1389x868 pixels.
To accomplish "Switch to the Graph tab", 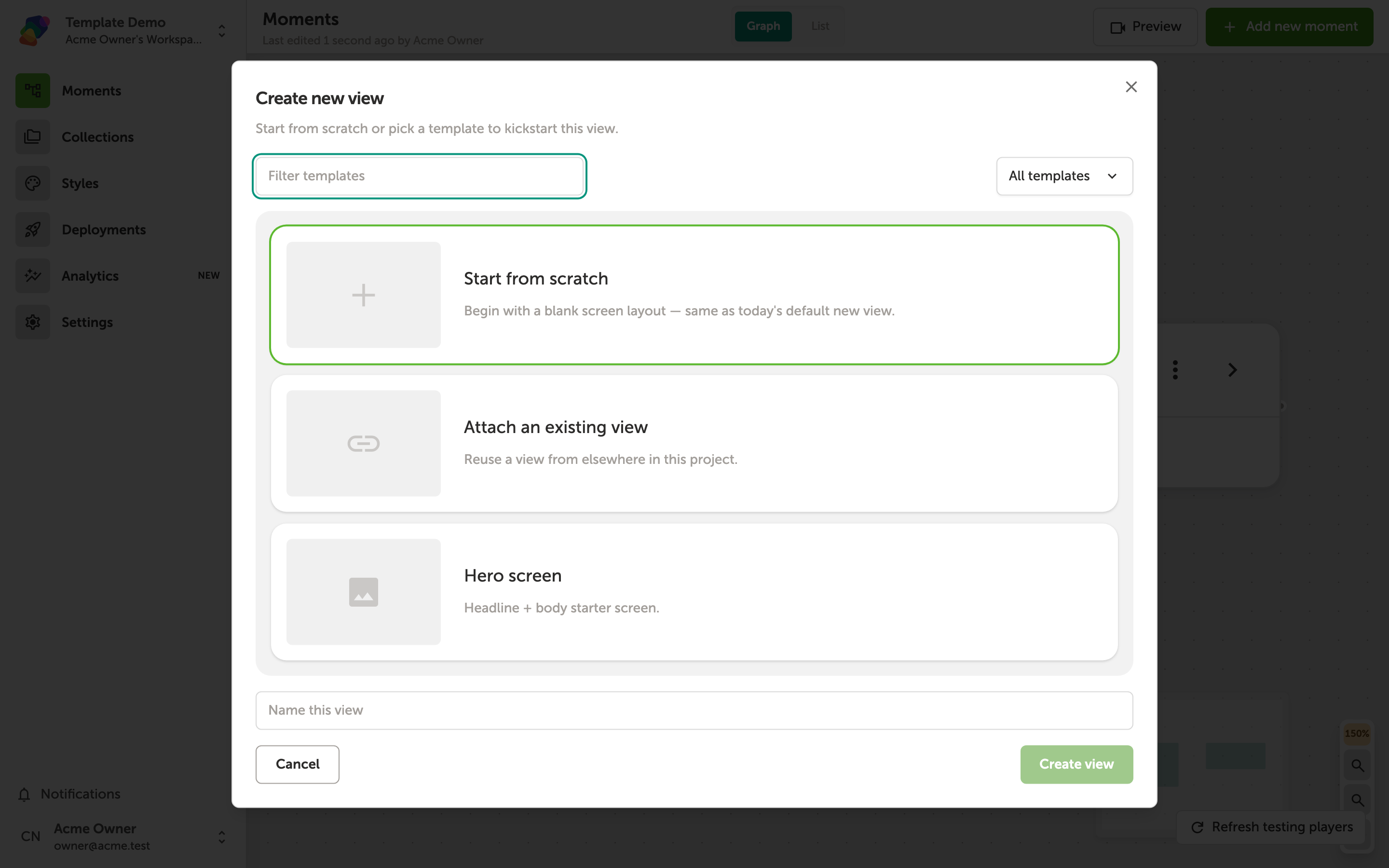I will 763,26.
